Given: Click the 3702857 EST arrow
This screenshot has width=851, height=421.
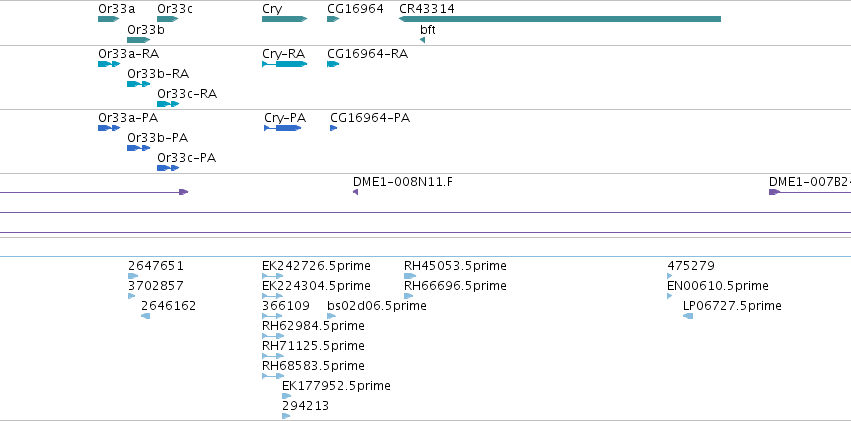Looking at the screenshot, I should (131, 296).
